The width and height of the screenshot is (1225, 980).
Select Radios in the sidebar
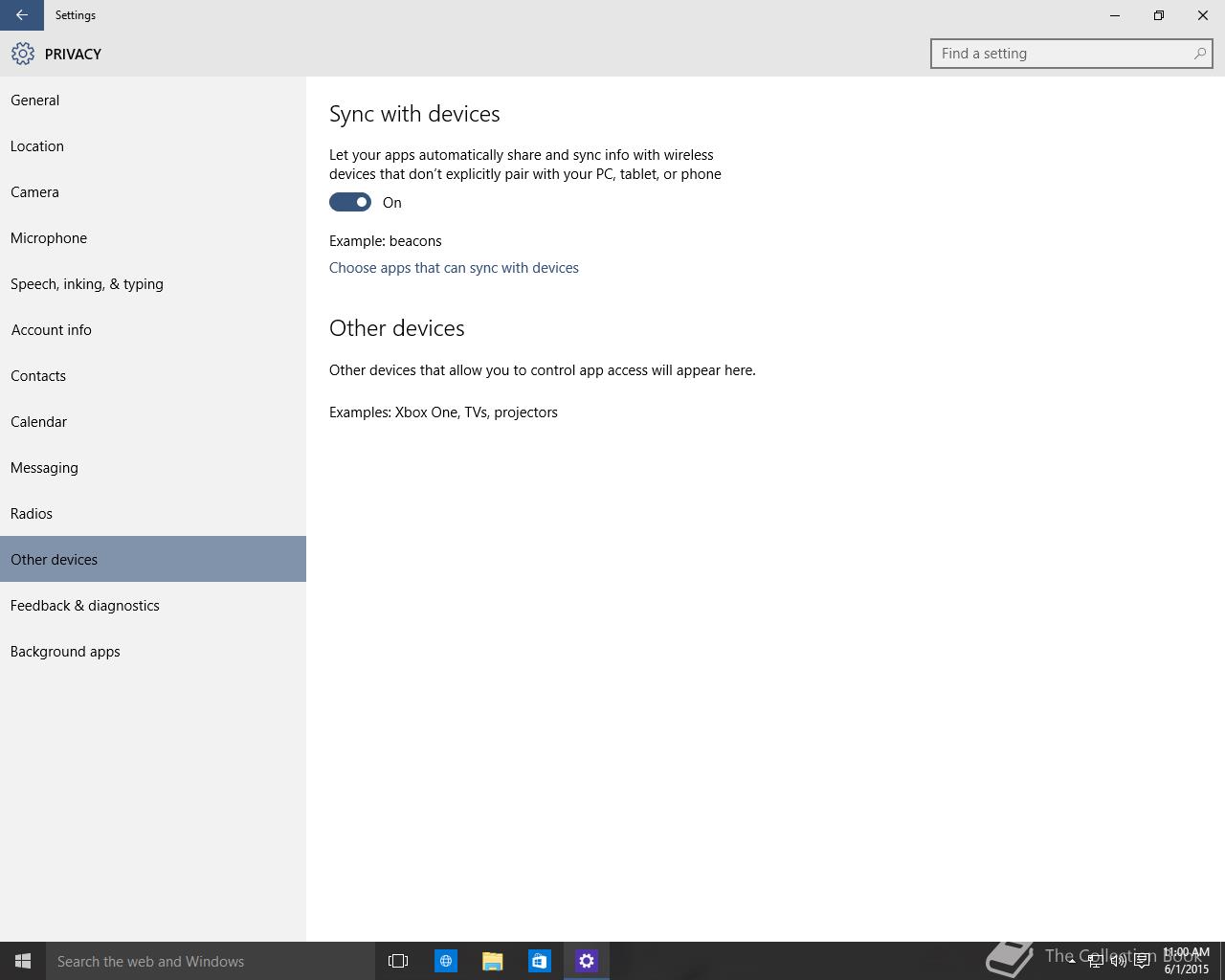tap(153, 514)
